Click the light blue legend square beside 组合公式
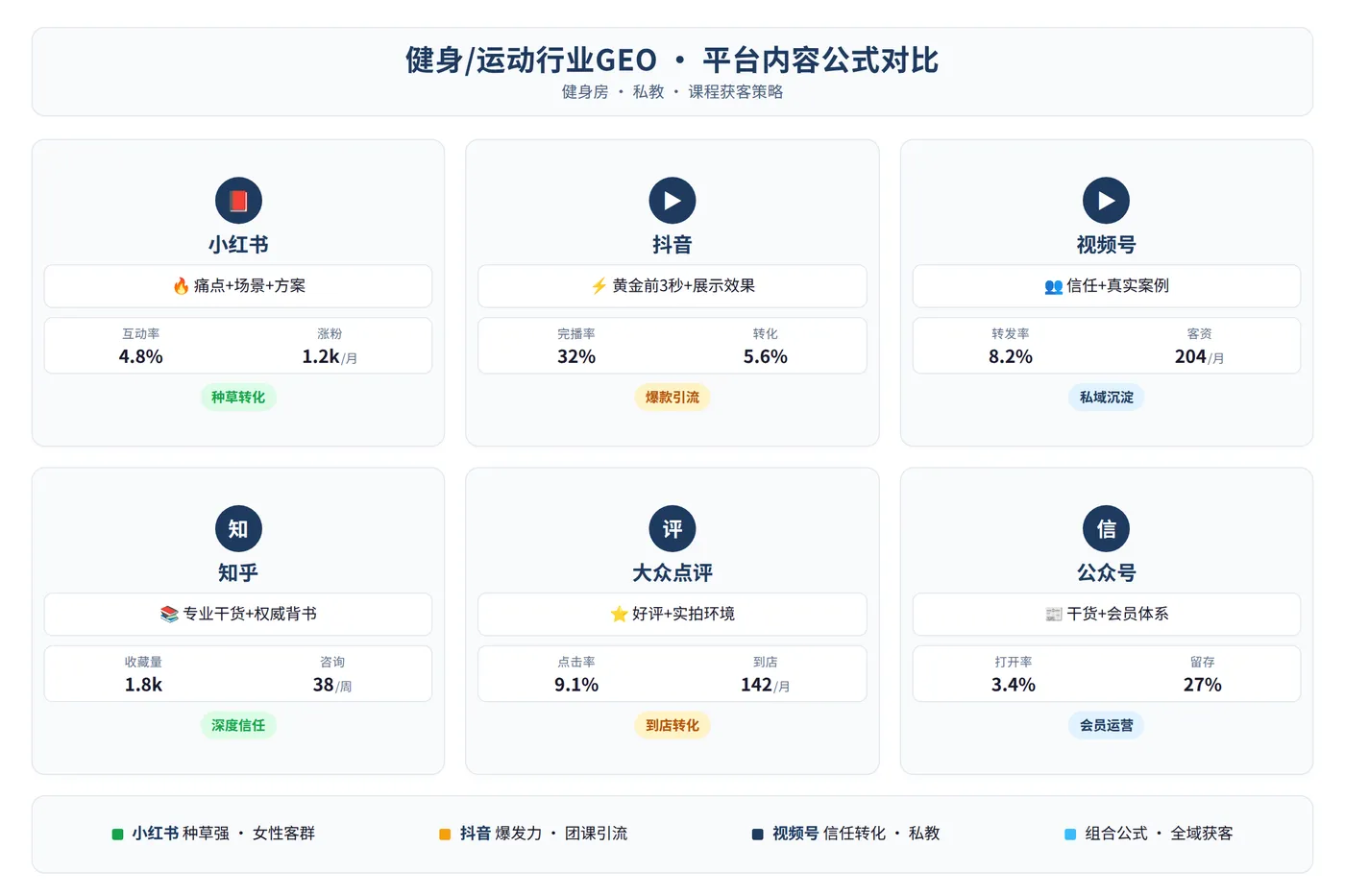Image resolution: width=1345 pixels, height=896 pixels. point(1070,835)
